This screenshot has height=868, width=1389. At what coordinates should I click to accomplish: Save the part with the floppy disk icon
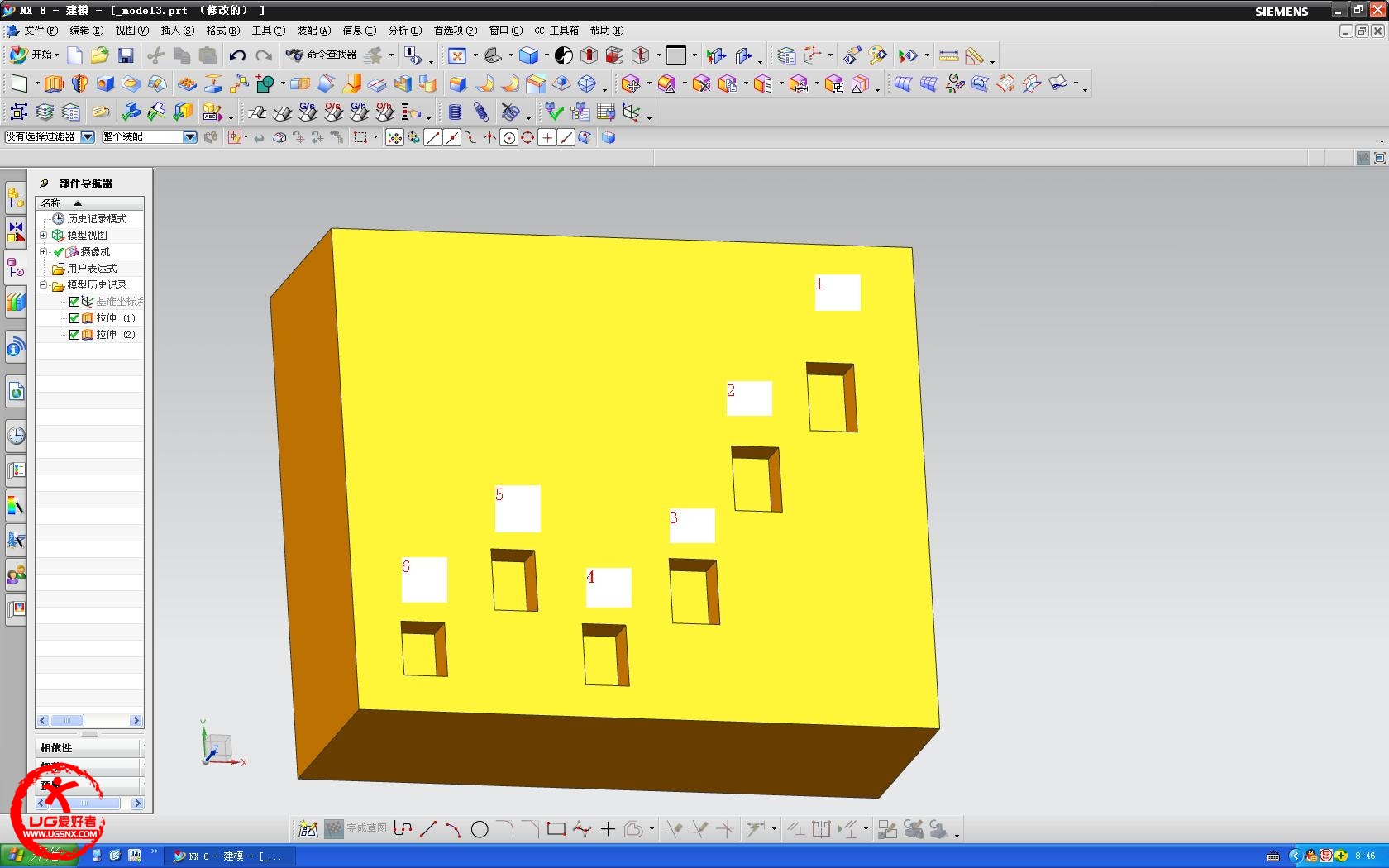[x=126, y=55]
